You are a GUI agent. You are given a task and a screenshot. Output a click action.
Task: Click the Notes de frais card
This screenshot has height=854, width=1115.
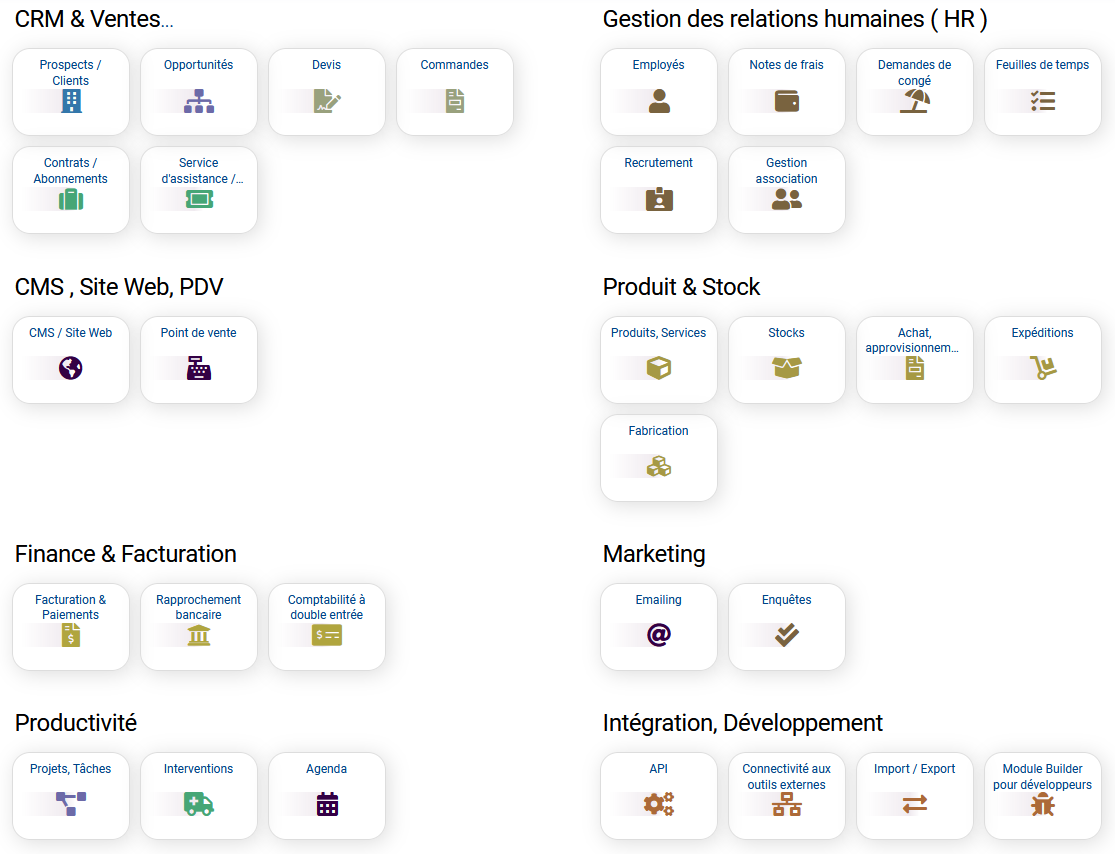787,91
